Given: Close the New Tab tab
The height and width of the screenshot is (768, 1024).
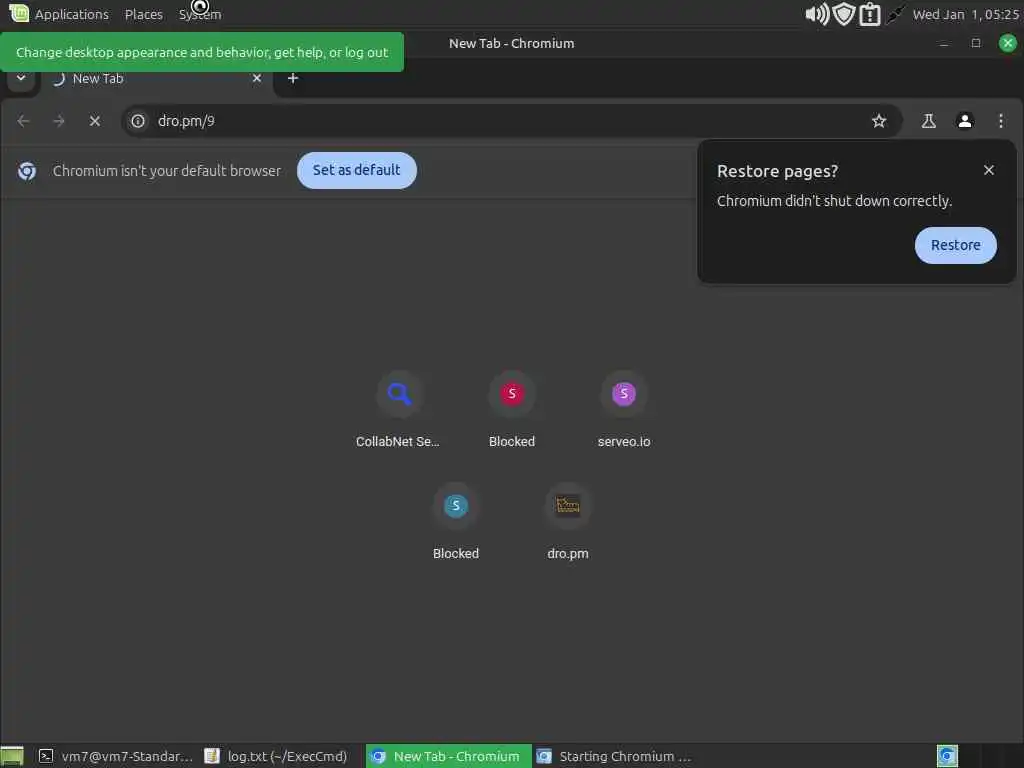Looking at the screenshot, I should coord(257,78).
